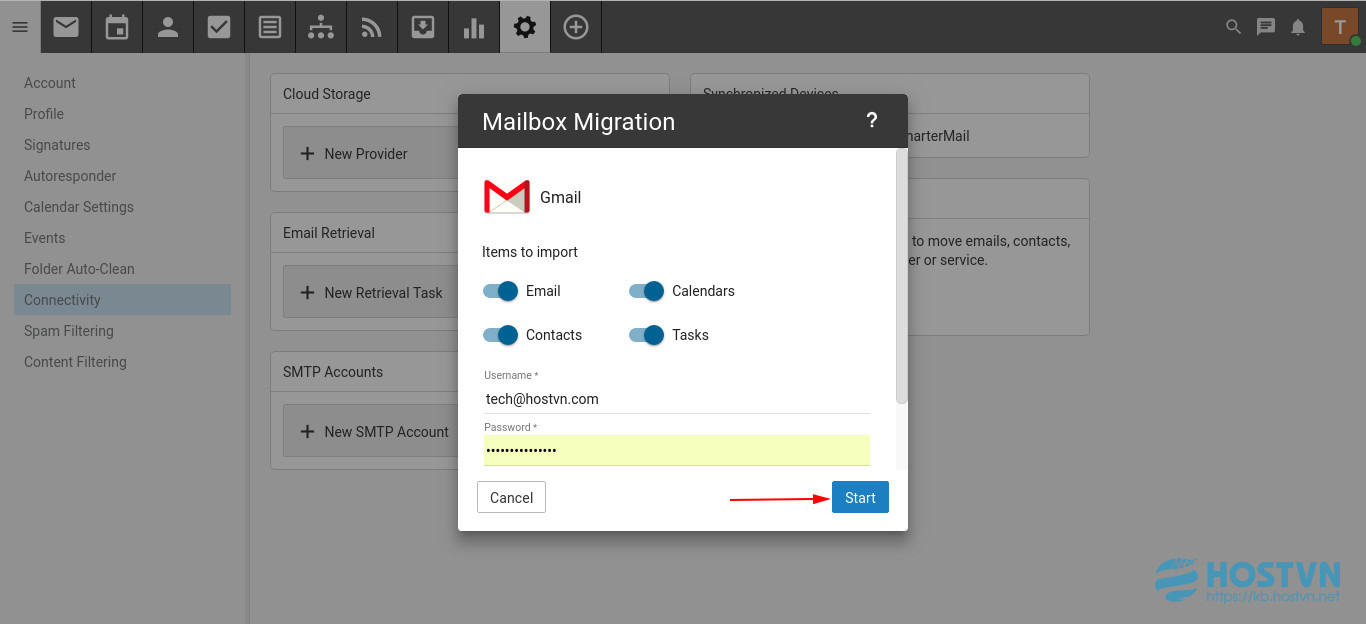Select Folder Auto-Clean in sidebar
1366x624 pixels.
79,269
